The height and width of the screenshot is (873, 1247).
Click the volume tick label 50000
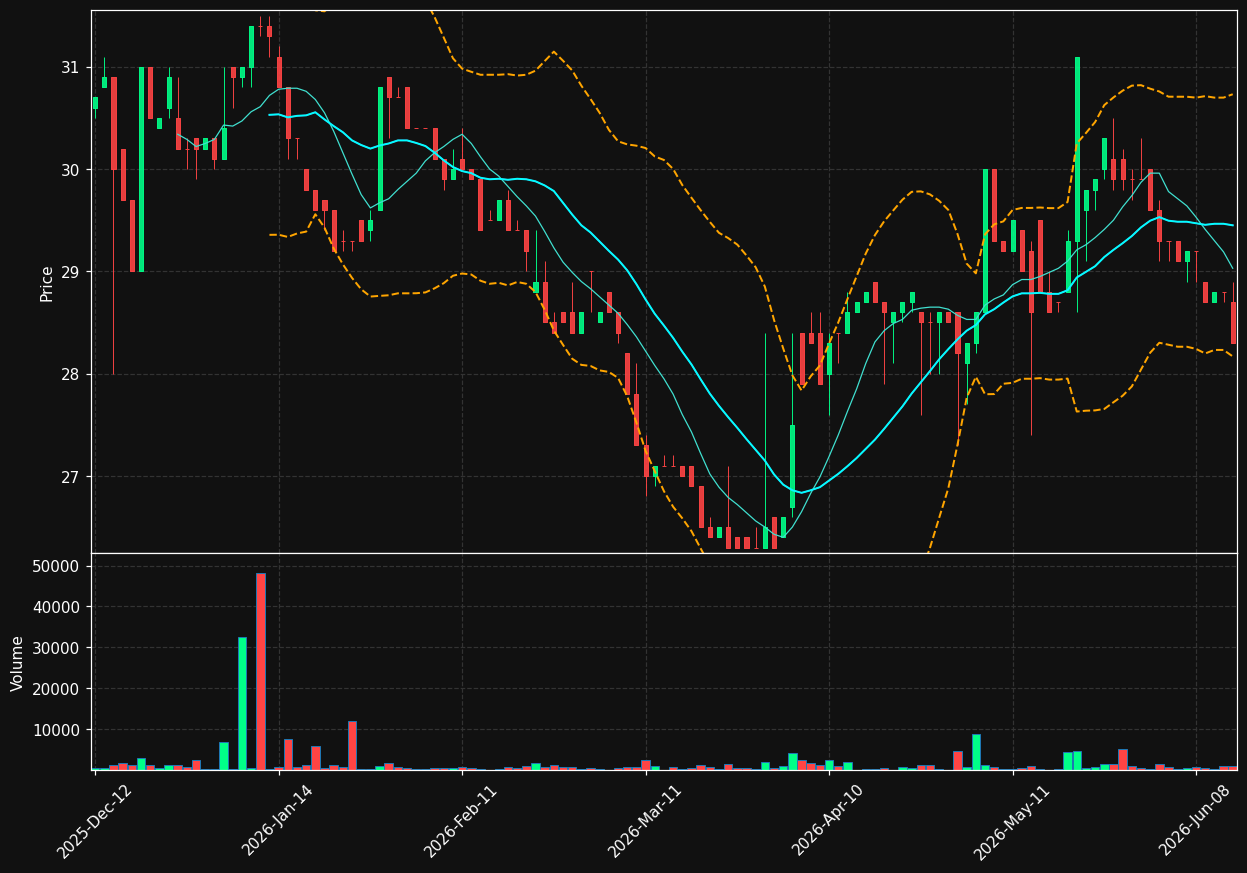pos(58,566)
